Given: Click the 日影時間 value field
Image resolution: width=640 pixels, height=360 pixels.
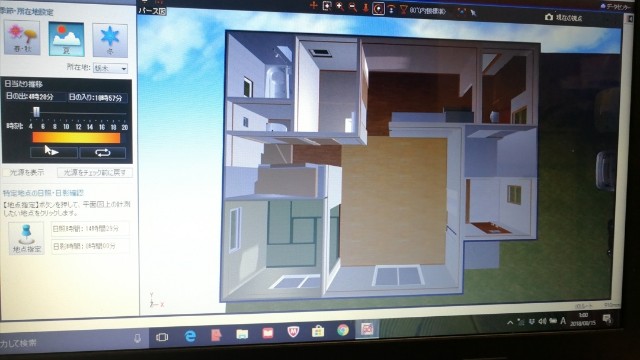Looking at the screenshot, I should coord(90,246).
